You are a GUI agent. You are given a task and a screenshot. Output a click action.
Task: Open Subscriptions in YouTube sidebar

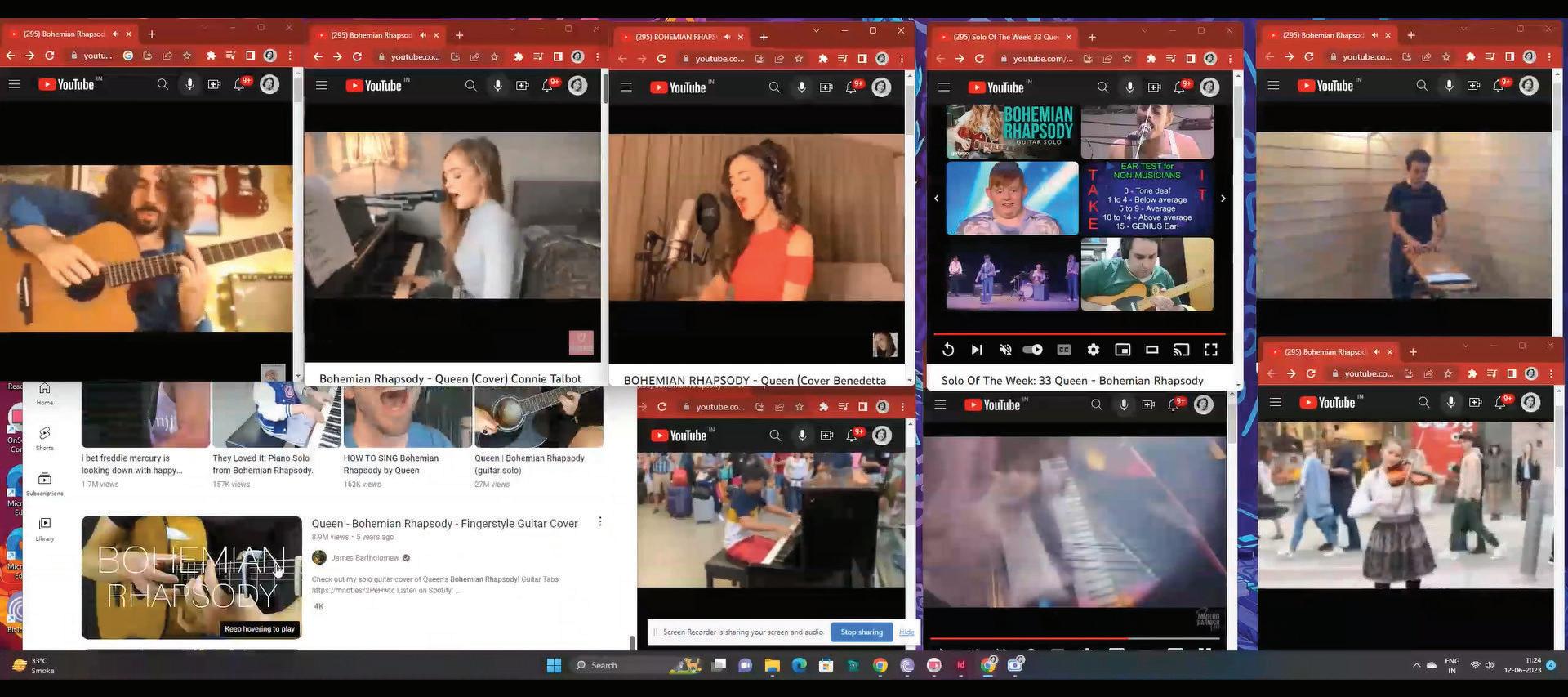pyautogui.click(x=45, y=484)
